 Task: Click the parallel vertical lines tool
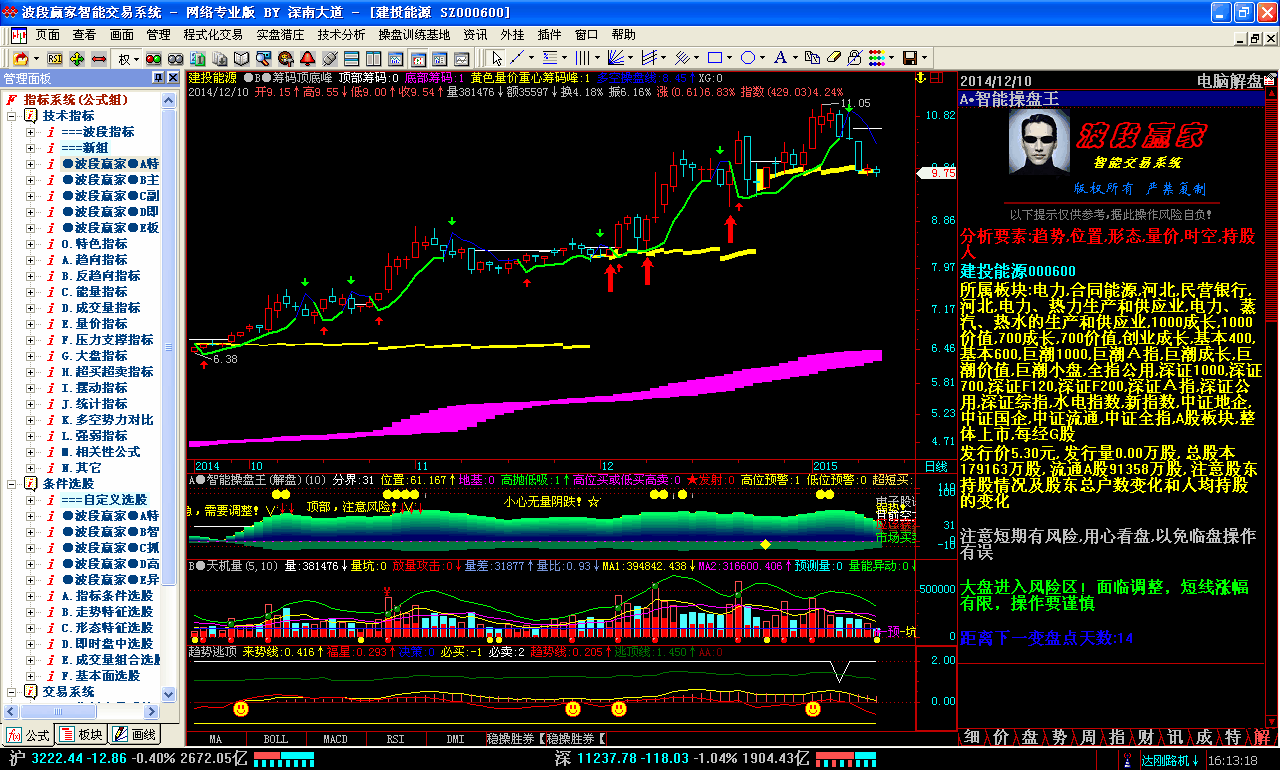click(582, 58)
